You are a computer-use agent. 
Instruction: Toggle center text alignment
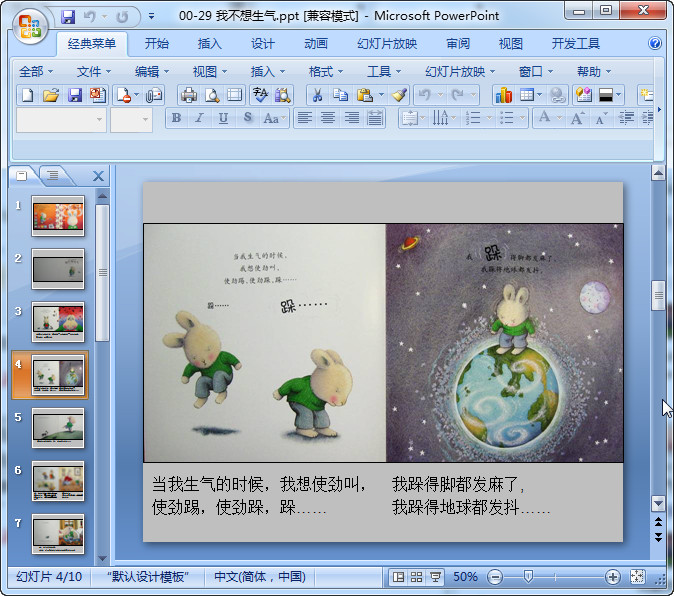coord(328,118)
